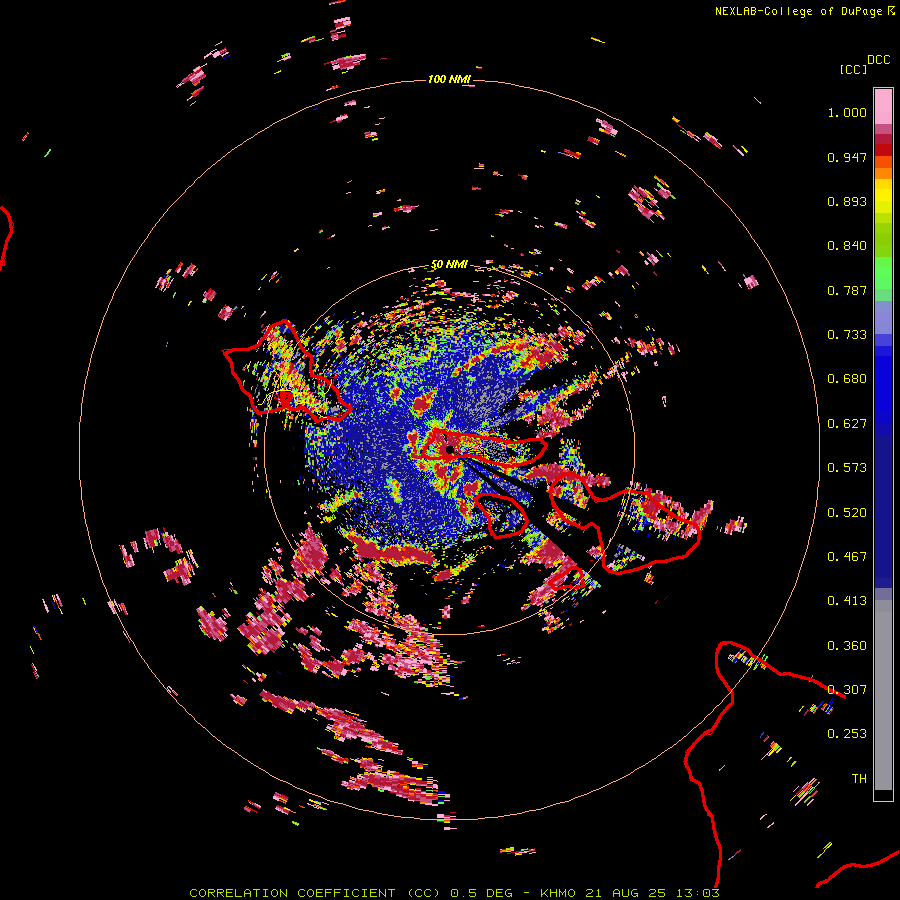Click the 0.253 scale value

click(x=847, y=734)
